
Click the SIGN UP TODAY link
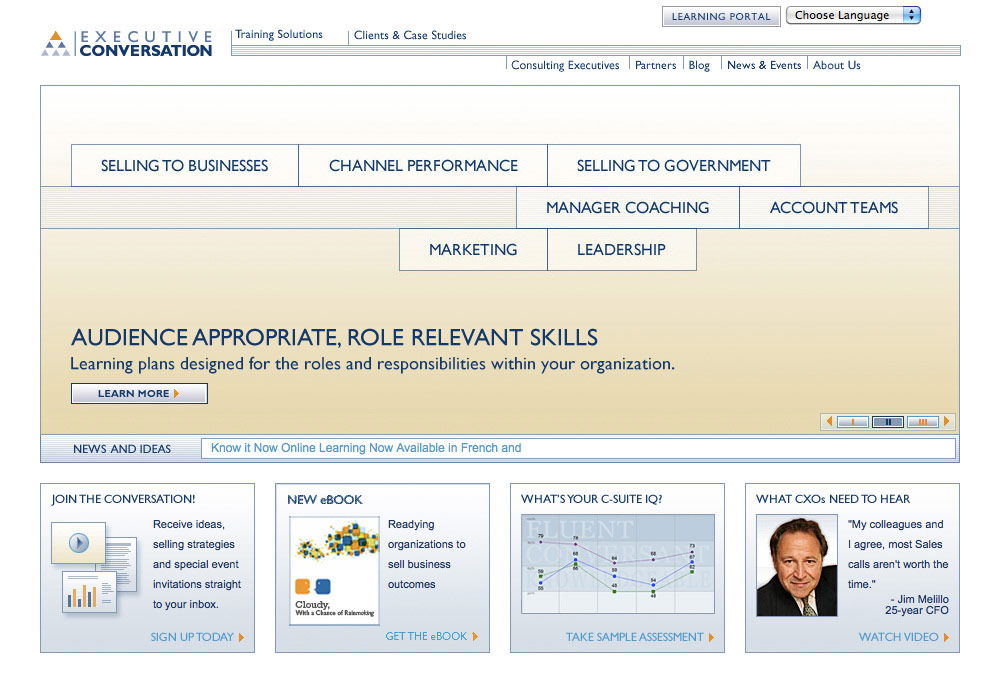pyautogui.click(x=191, y=637)
